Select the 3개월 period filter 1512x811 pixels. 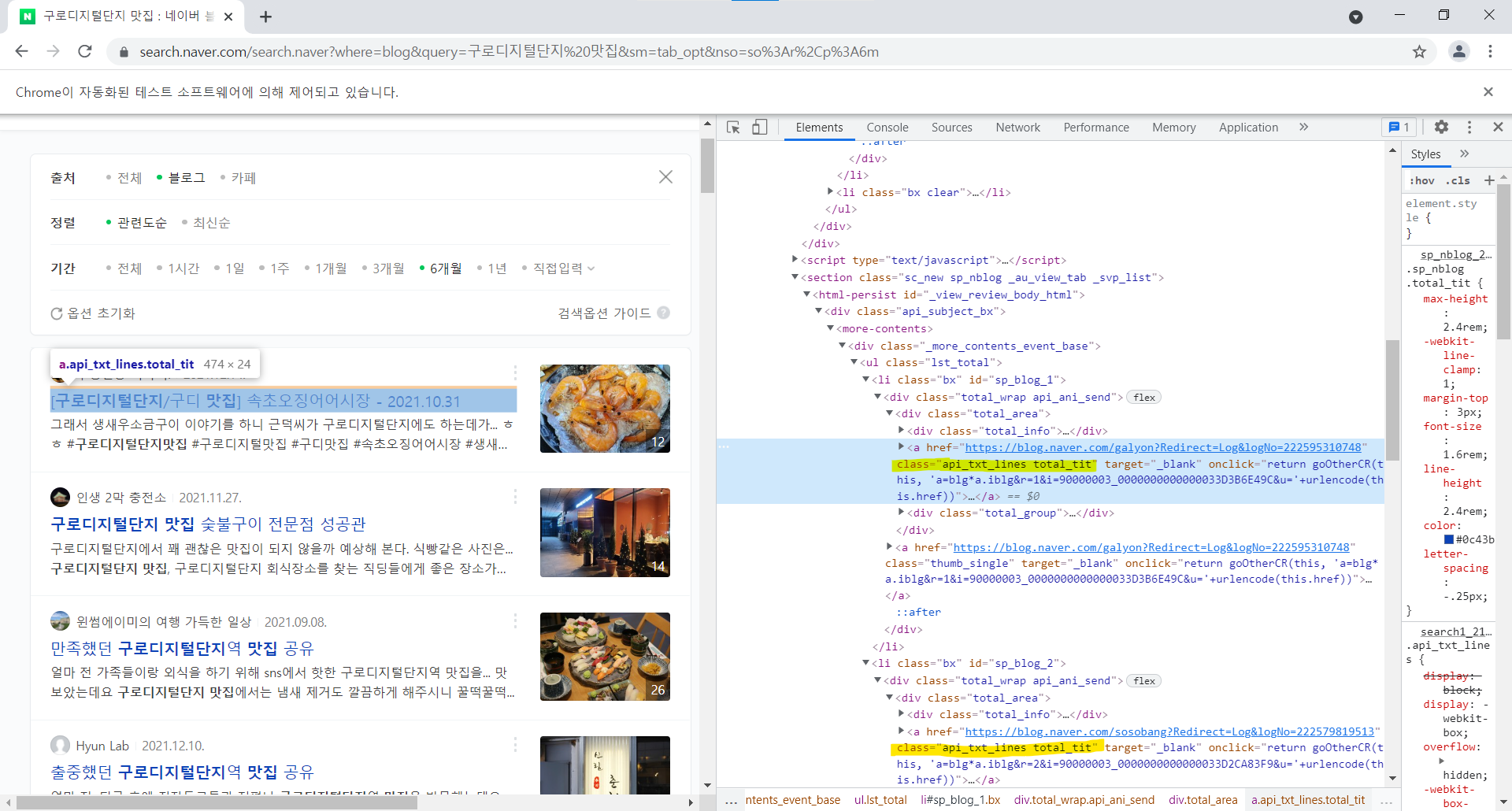(x=384, y=268)
